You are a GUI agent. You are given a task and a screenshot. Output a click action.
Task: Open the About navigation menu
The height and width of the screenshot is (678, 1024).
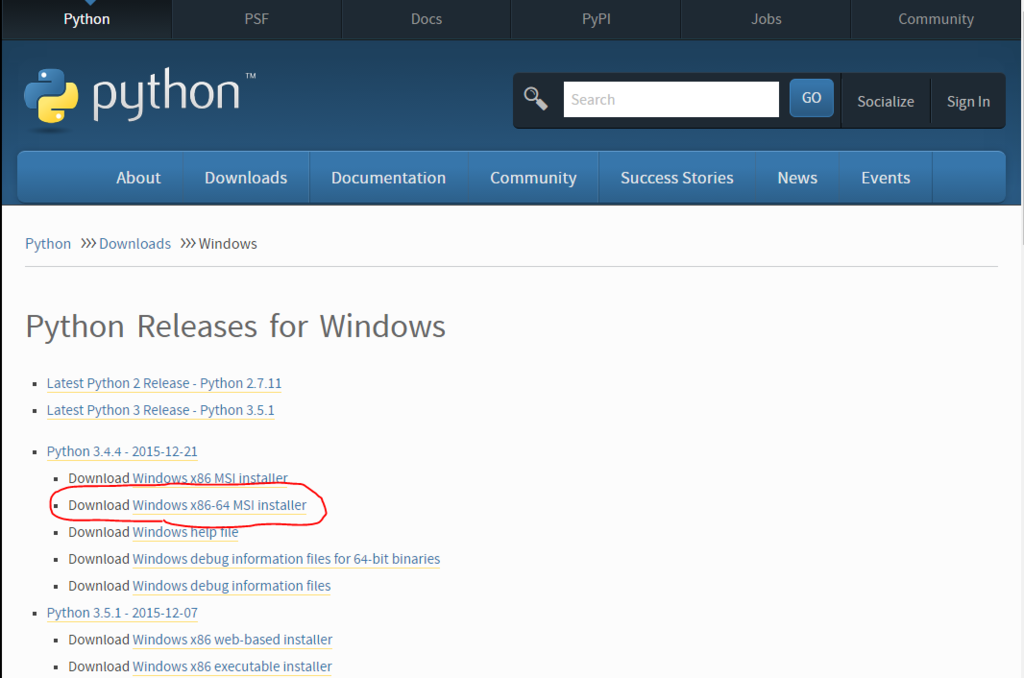click(x=138, y=178)
